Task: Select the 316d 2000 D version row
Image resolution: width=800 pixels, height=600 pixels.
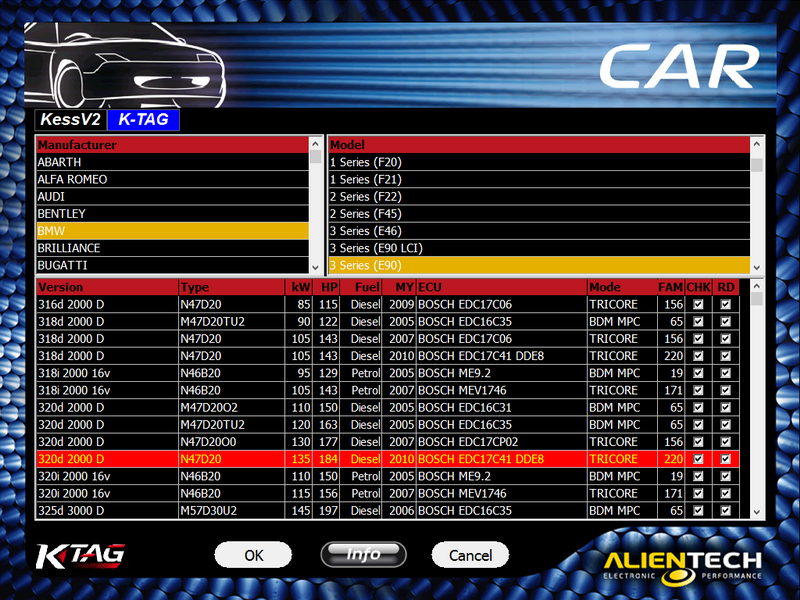Action: (388, 305)
